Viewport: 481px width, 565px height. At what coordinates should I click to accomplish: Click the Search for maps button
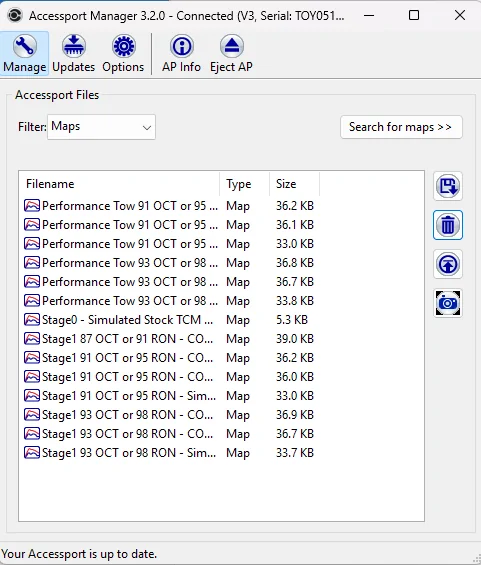pos(401,127)
